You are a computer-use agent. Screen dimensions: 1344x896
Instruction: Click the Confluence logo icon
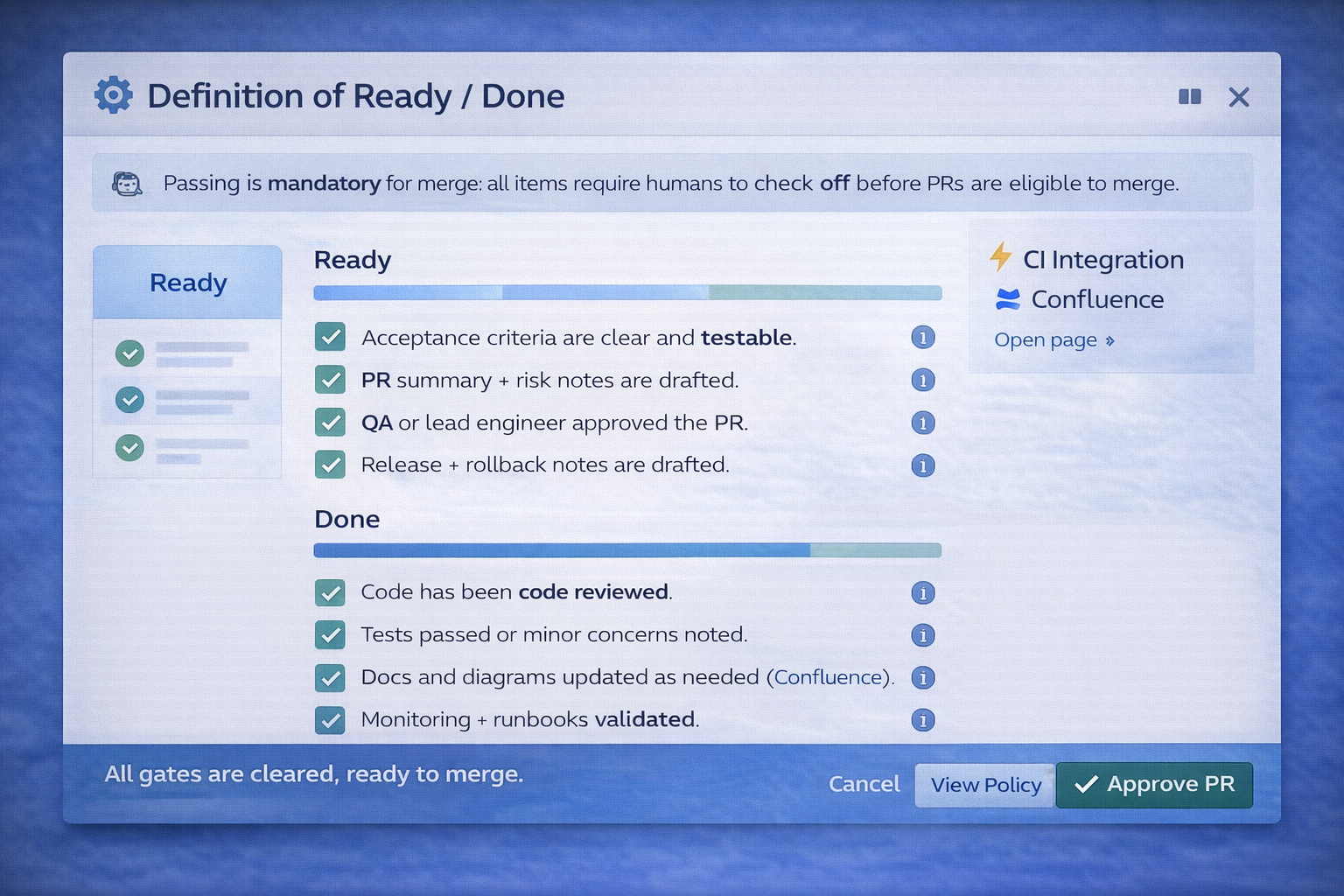click(1008, 299)
